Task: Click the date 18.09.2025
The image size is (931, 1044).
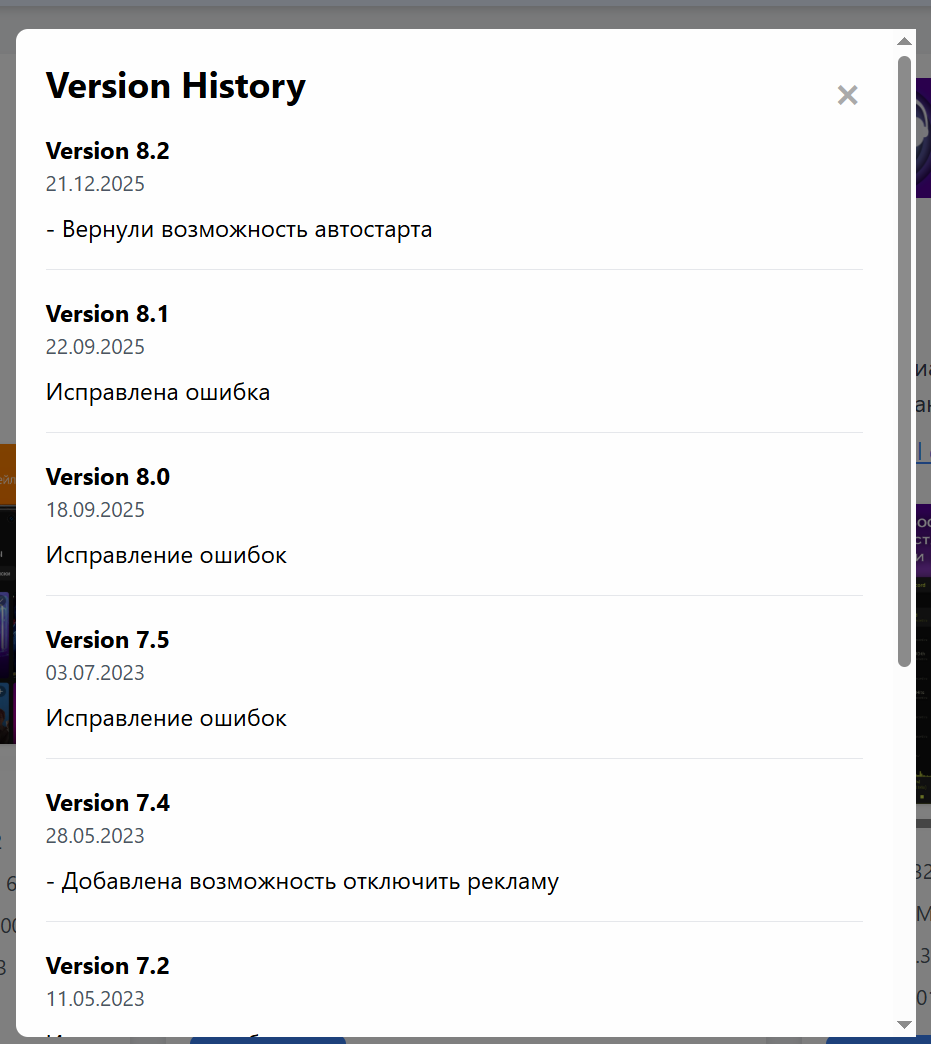Action: (x=95, y=510)
